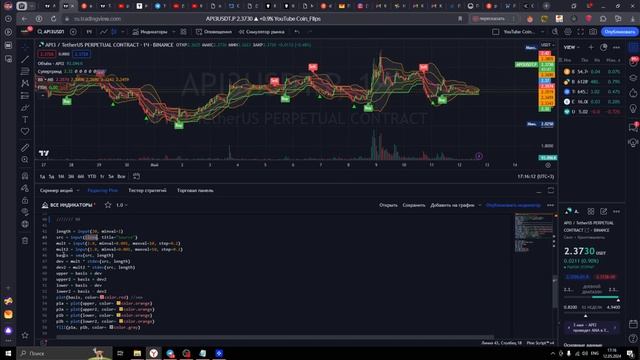Click the orange swatch on the p1a line

click(x=118, y=303)
